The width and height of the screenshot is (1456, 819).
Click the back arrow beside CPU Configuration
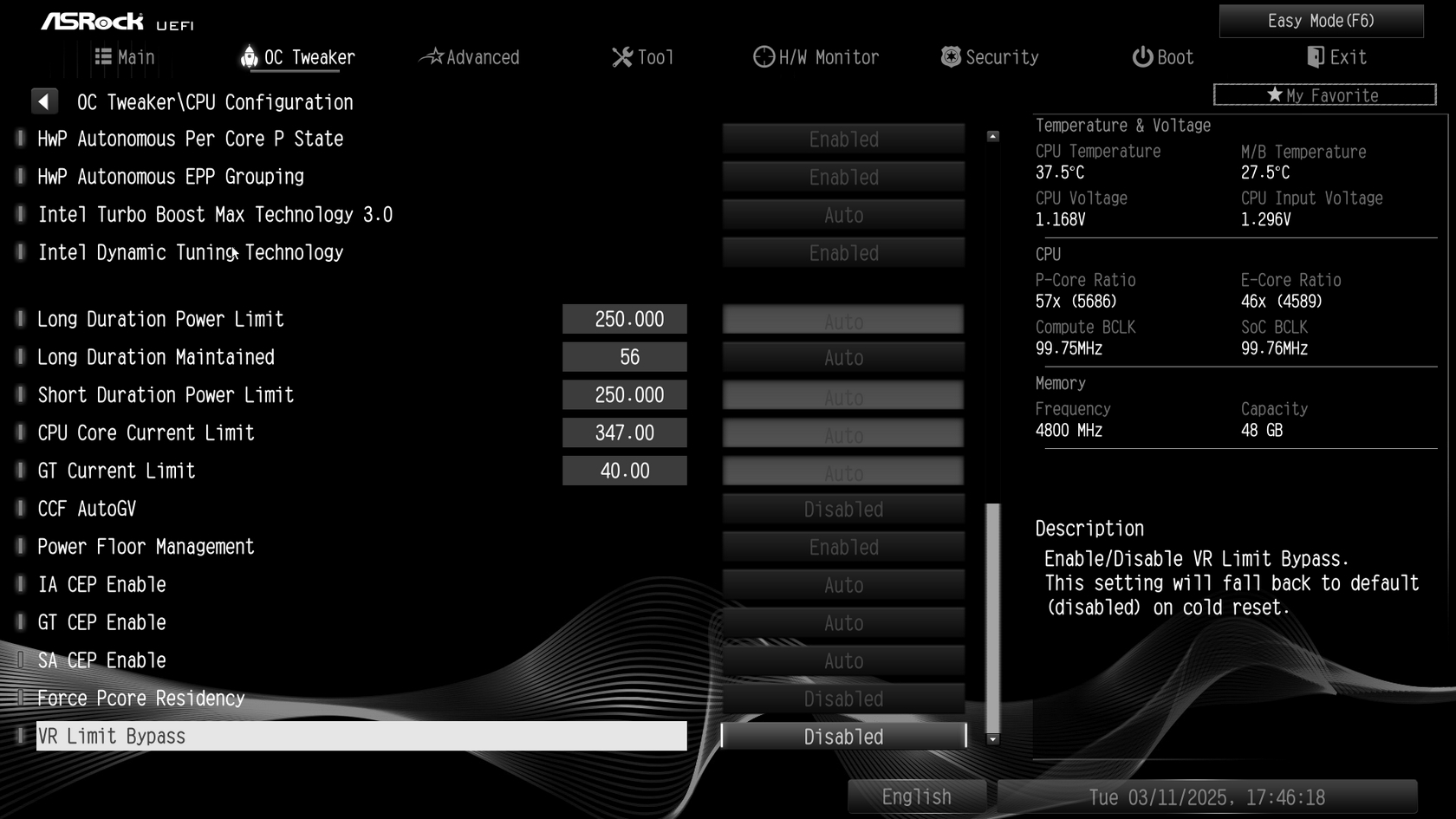[x=44, y=101]
